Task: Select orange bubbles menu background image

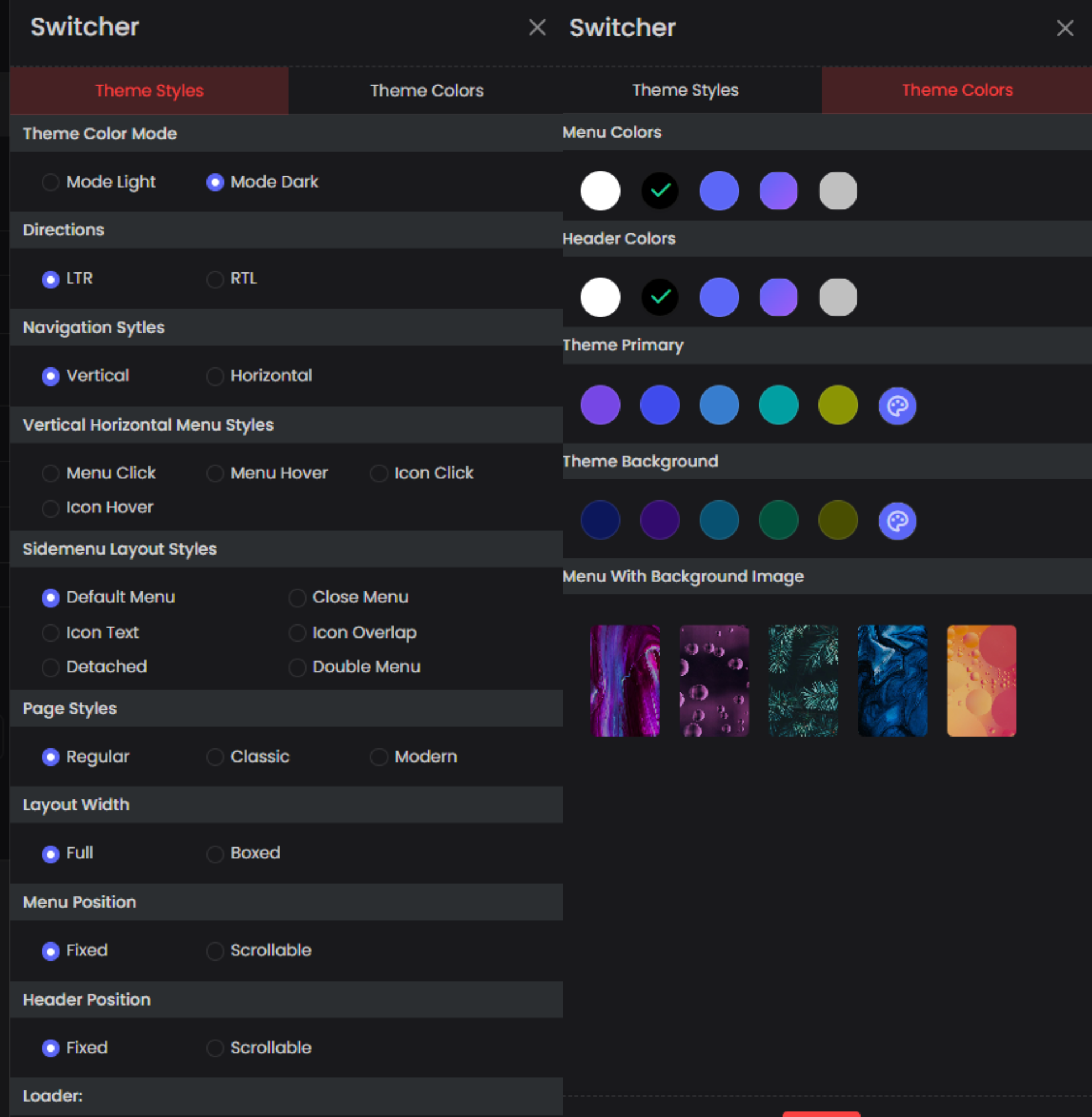Action: (981, 680)
